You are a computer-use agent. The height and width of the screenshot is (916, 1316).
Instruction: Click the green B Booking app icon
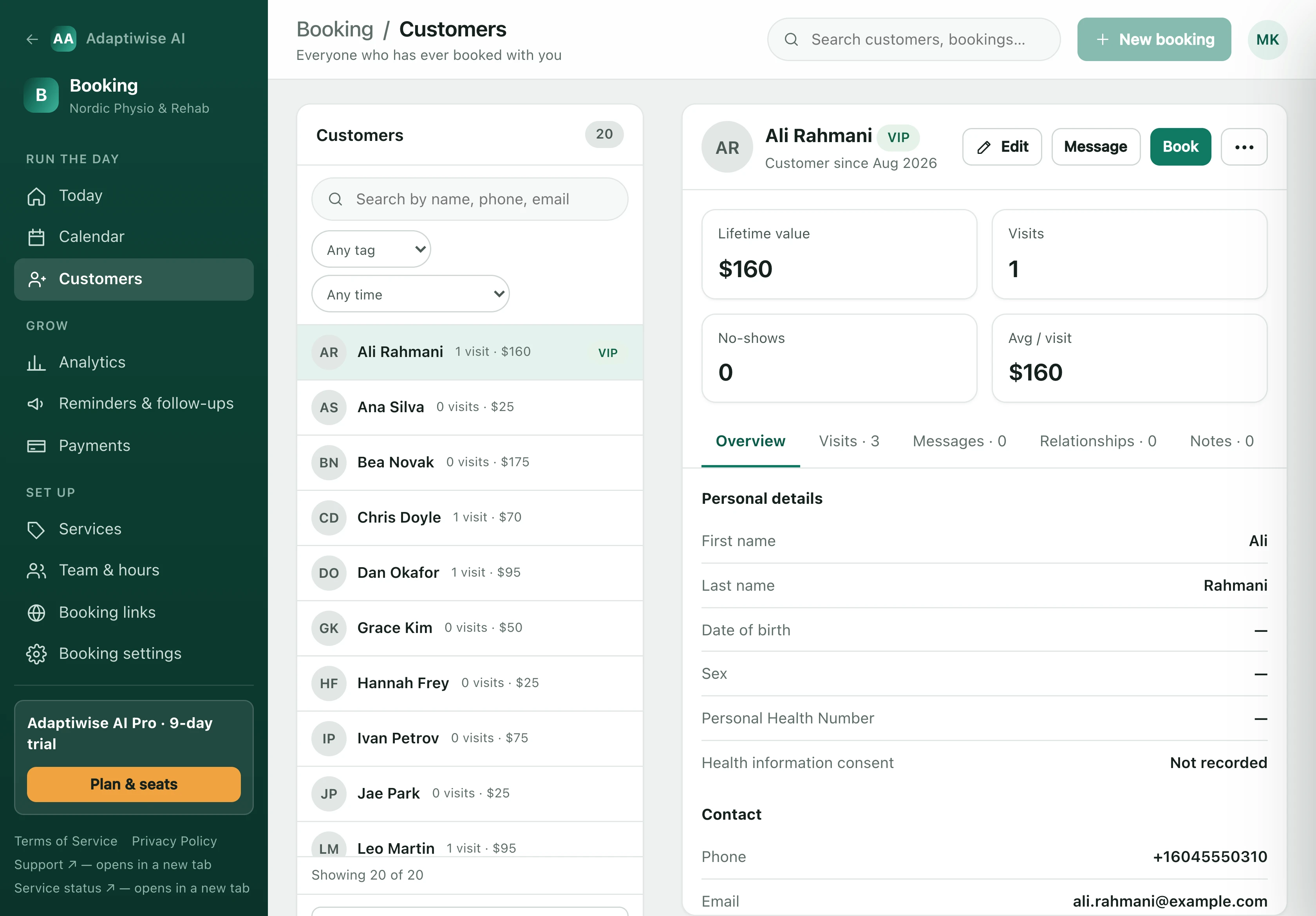[41, 95]
